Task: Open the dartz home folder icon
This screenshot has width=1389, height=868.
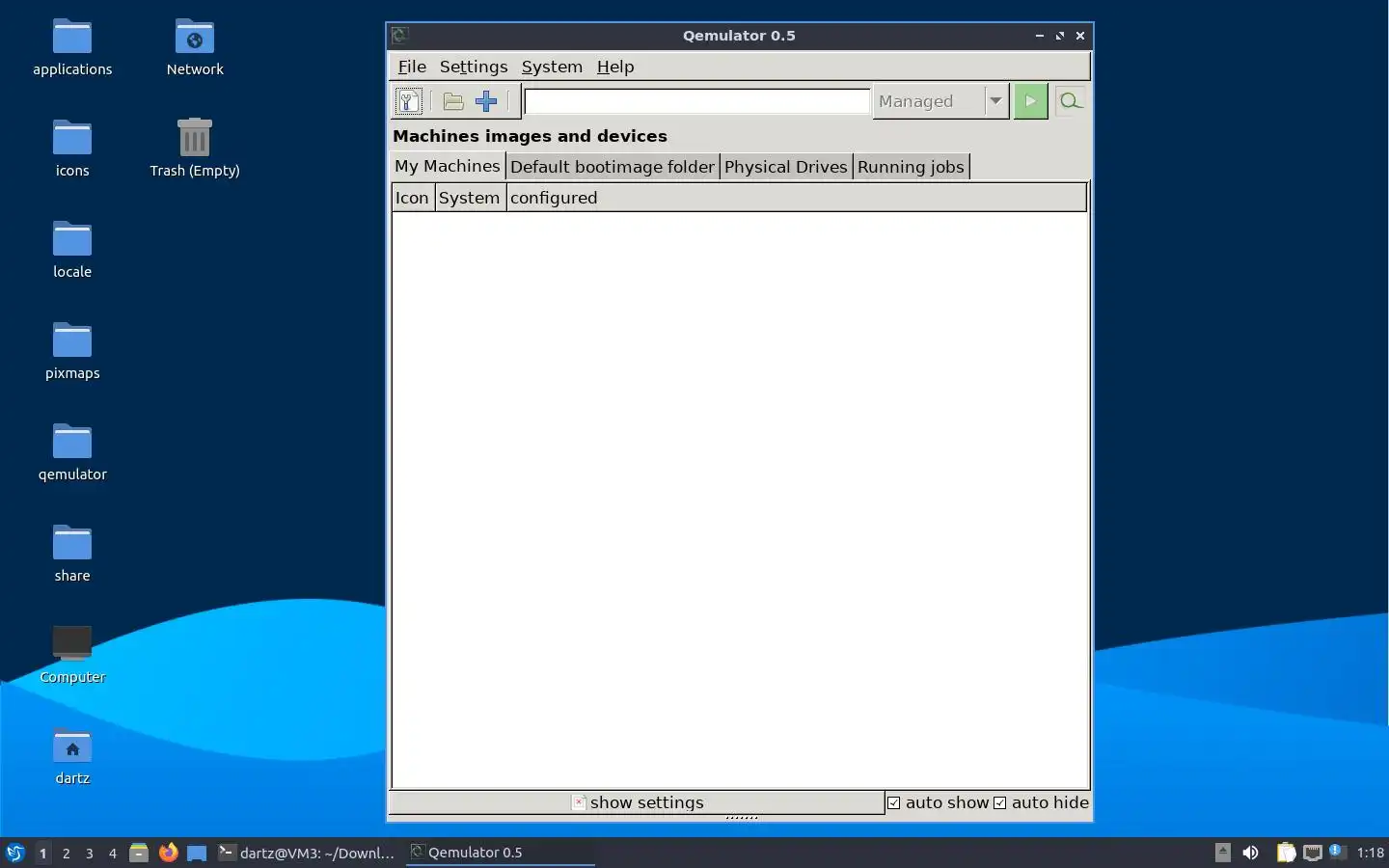Action: coord(72,756)
